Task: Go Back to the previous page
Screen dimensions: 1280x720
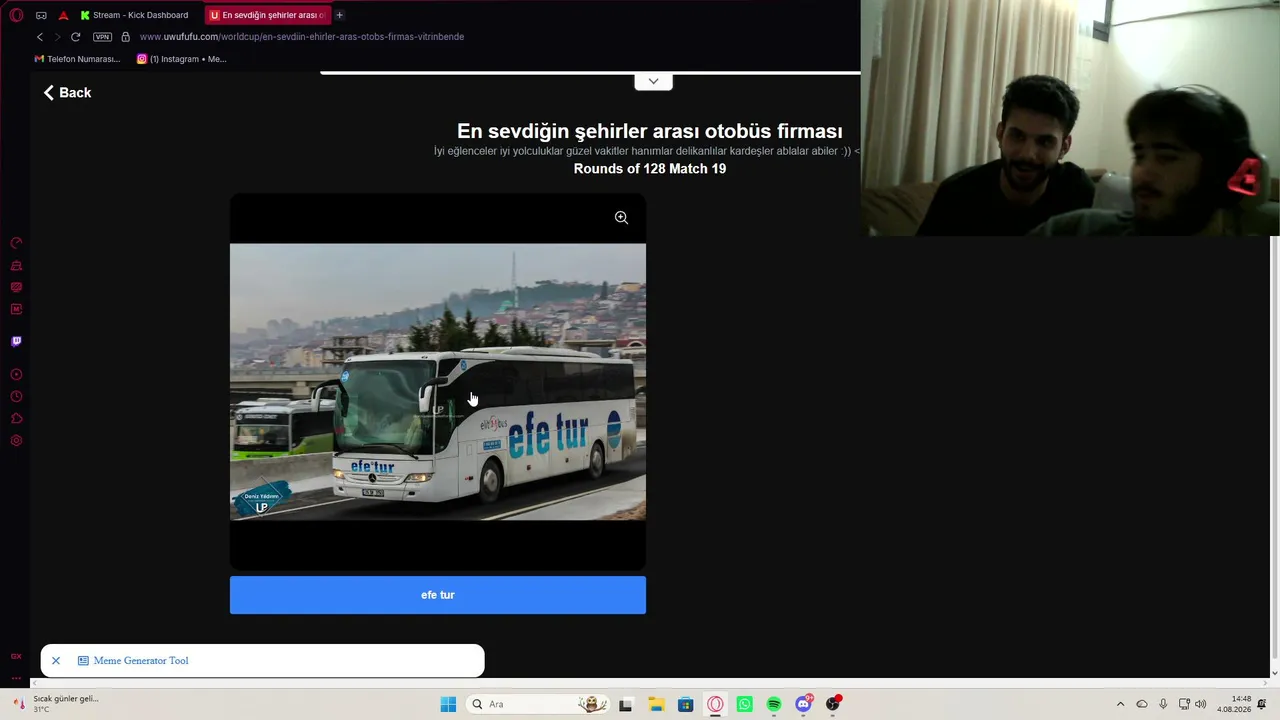Action: pyautogui.click(x=67, y=93)
